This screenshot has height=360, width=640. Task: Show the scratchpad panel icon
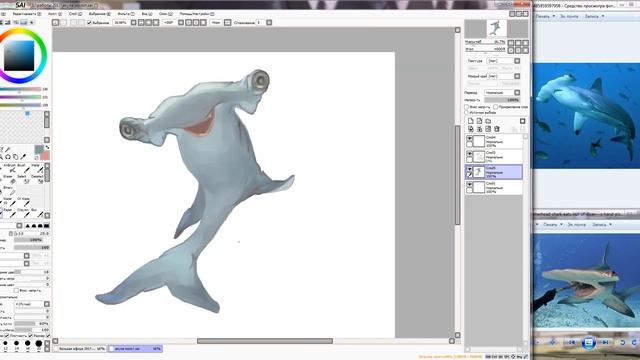tap(31, 22)
